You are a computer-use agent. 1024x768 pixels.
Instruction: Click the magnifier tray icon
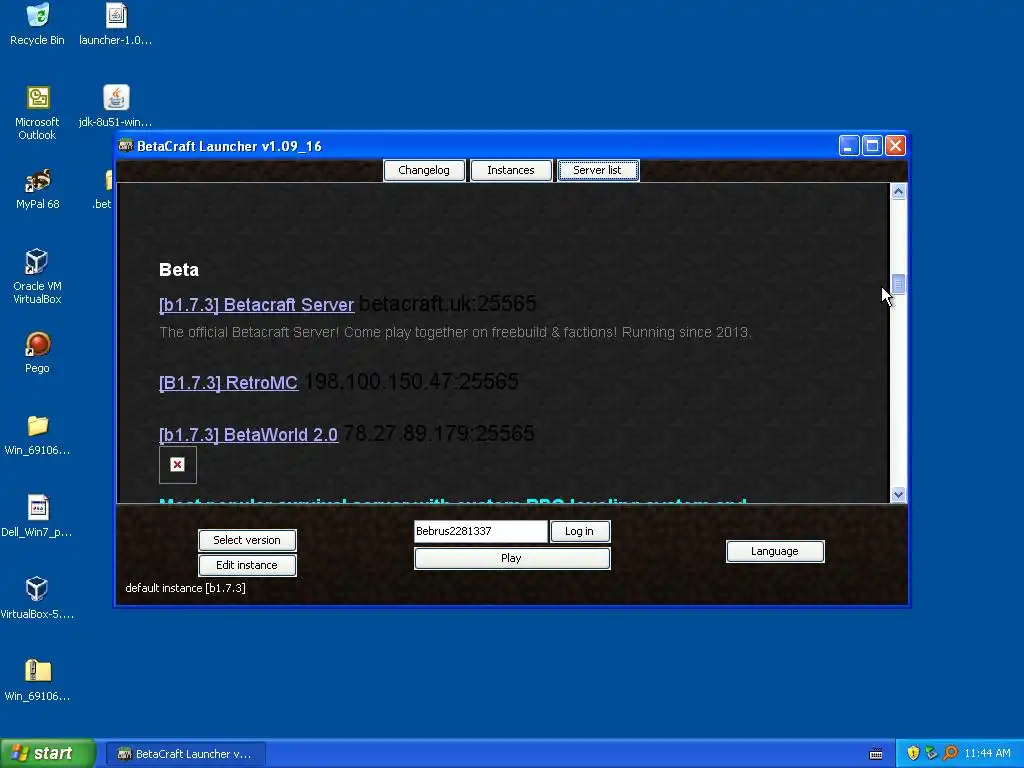pos(950,753)
